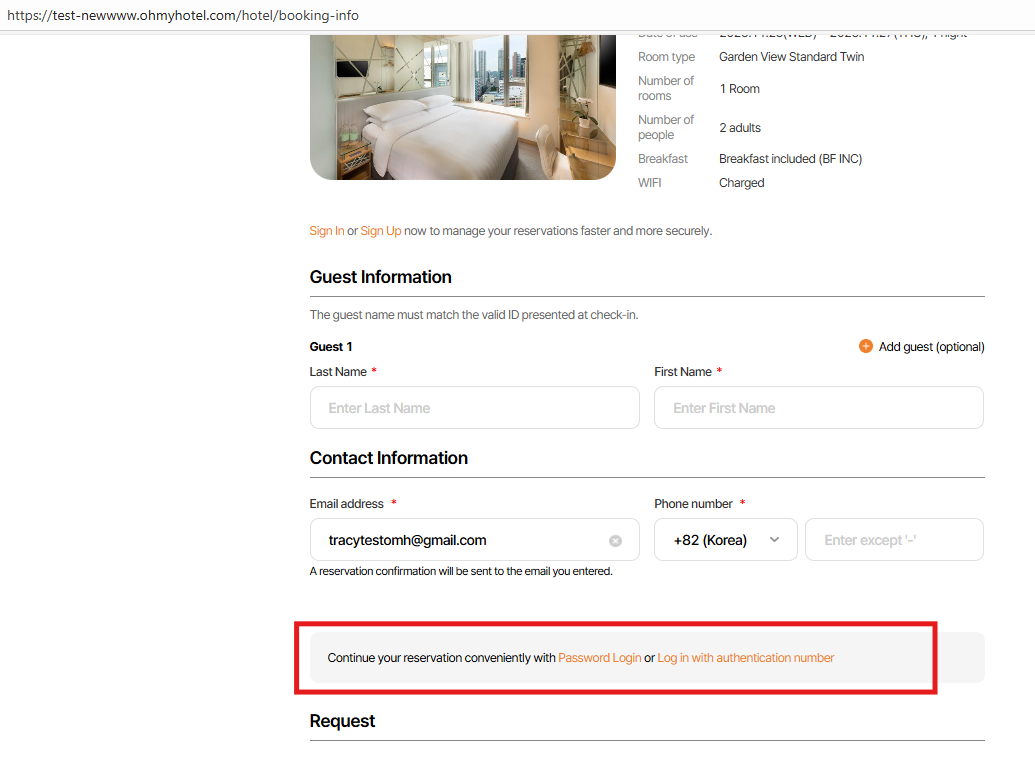Screen dimensions: 1035x757
Task: Click the Guest Information heading
Action: pos(380,277)
